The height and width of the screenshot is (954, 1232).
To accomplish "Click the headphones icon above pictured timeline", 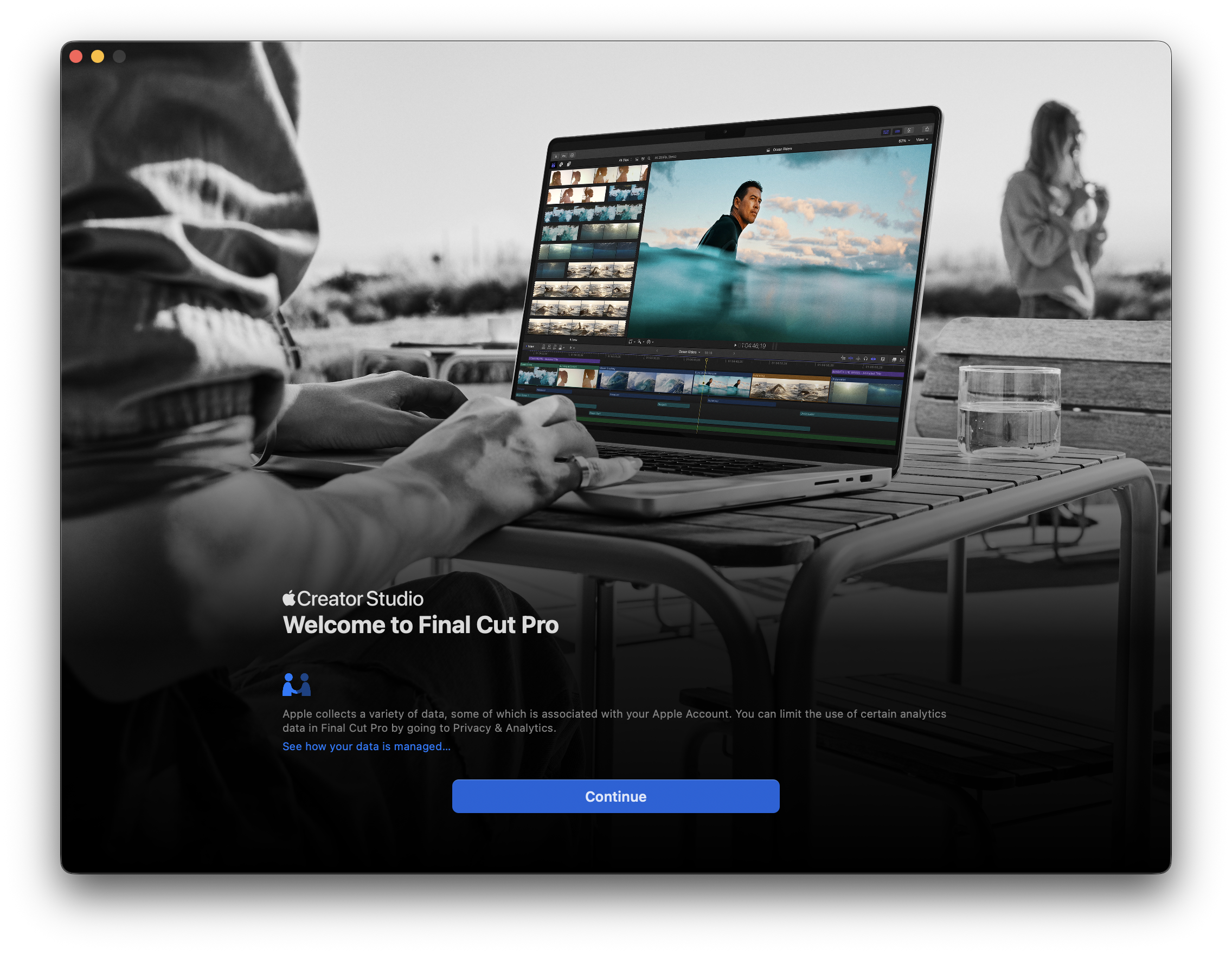I will click(x=866, y=359).
